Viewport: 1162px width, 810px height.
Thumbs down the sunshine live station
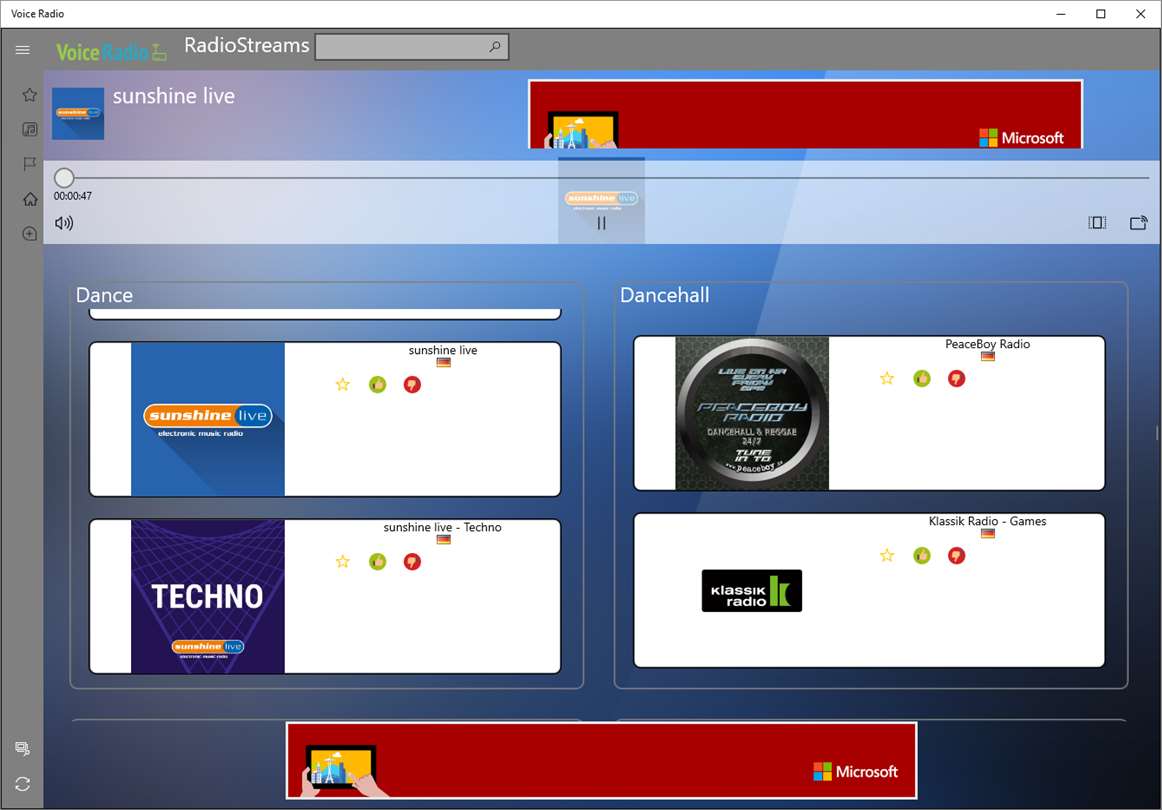(412, 385)
